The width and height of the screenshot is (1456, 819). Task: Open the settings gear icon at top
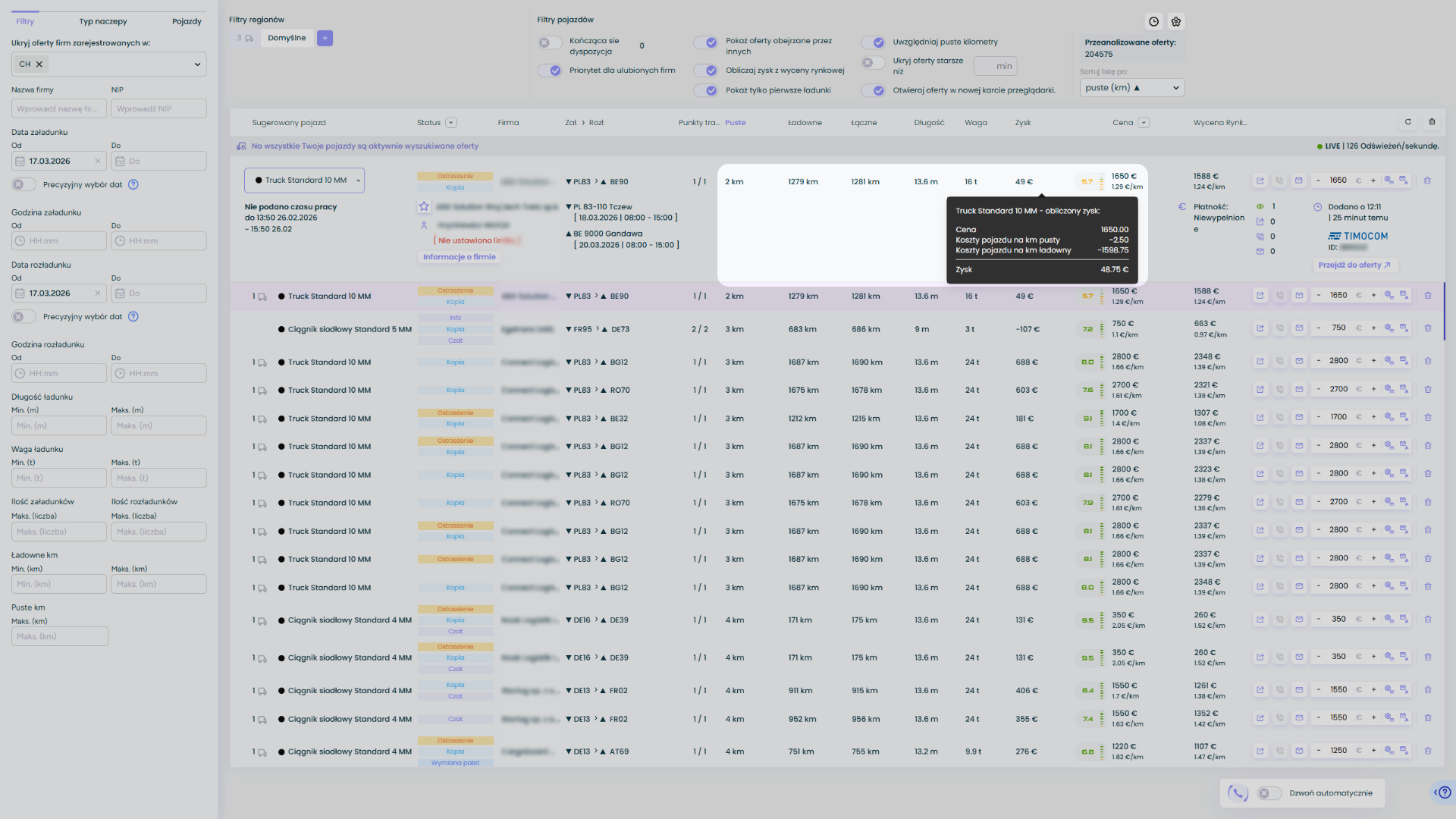click(1176, 22)
